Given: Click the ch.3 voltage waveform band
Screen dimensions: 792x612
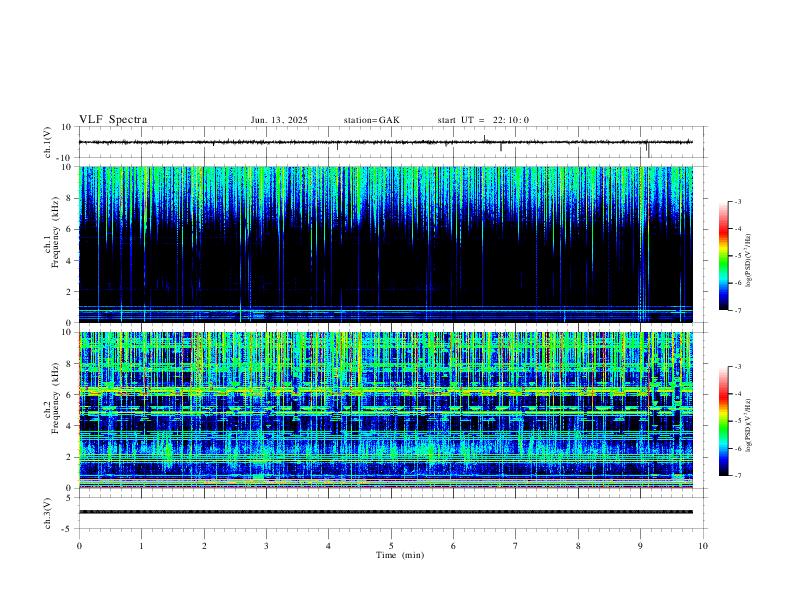Looking at the screenshot, I should (x=385, y=512).
